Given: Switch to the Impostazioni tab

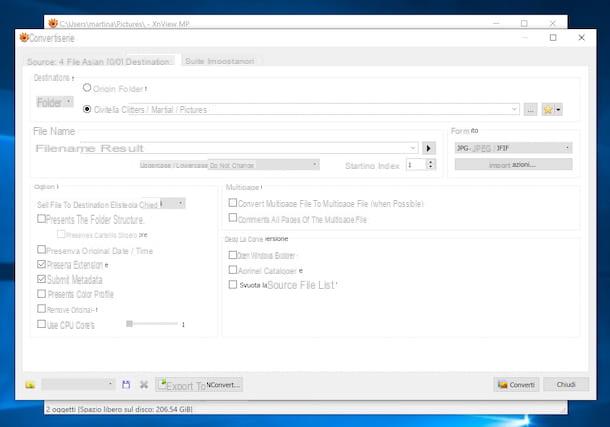Looking at the screenshot, I should pos(219,61).
